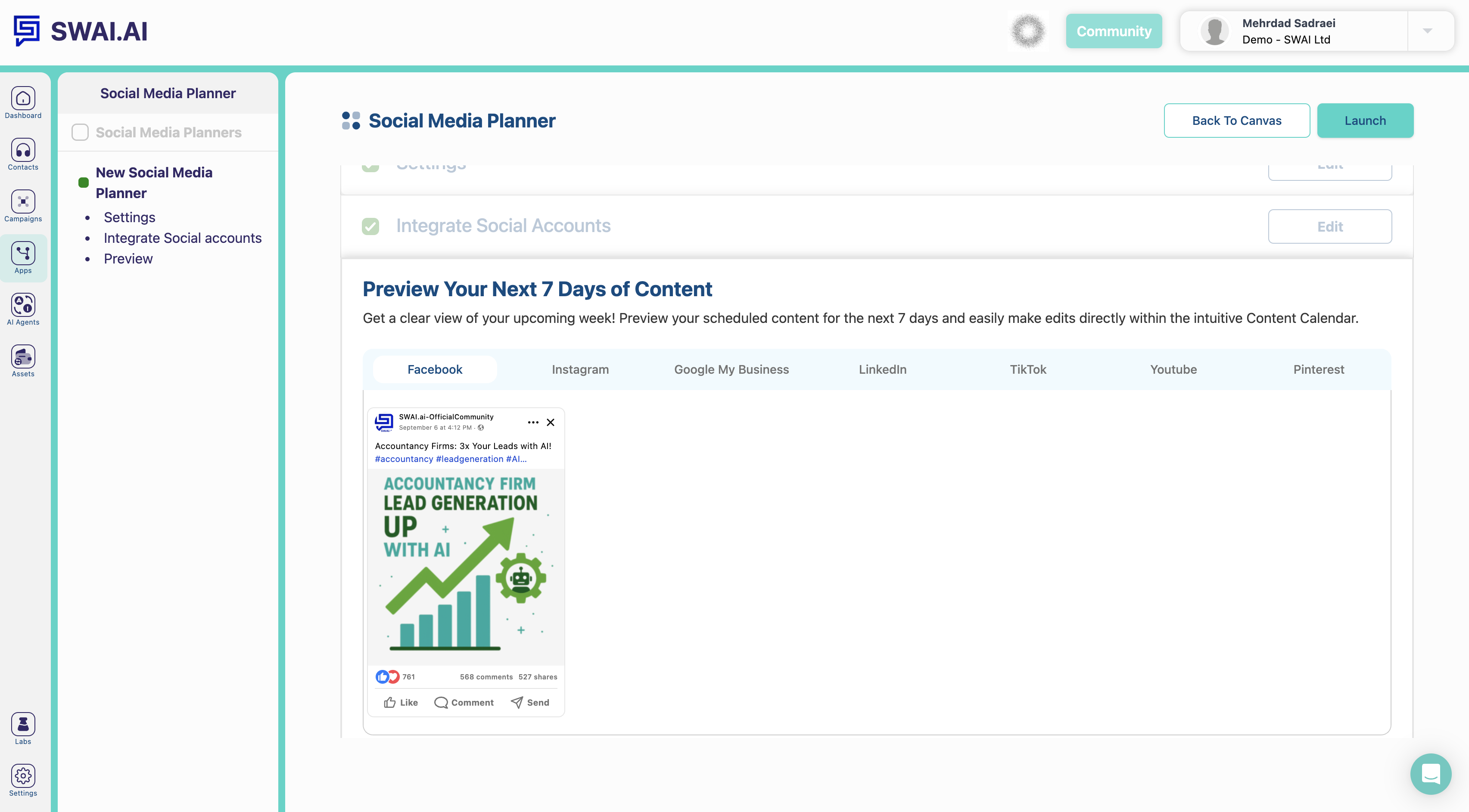Click the Launch button

point(1365,120)
